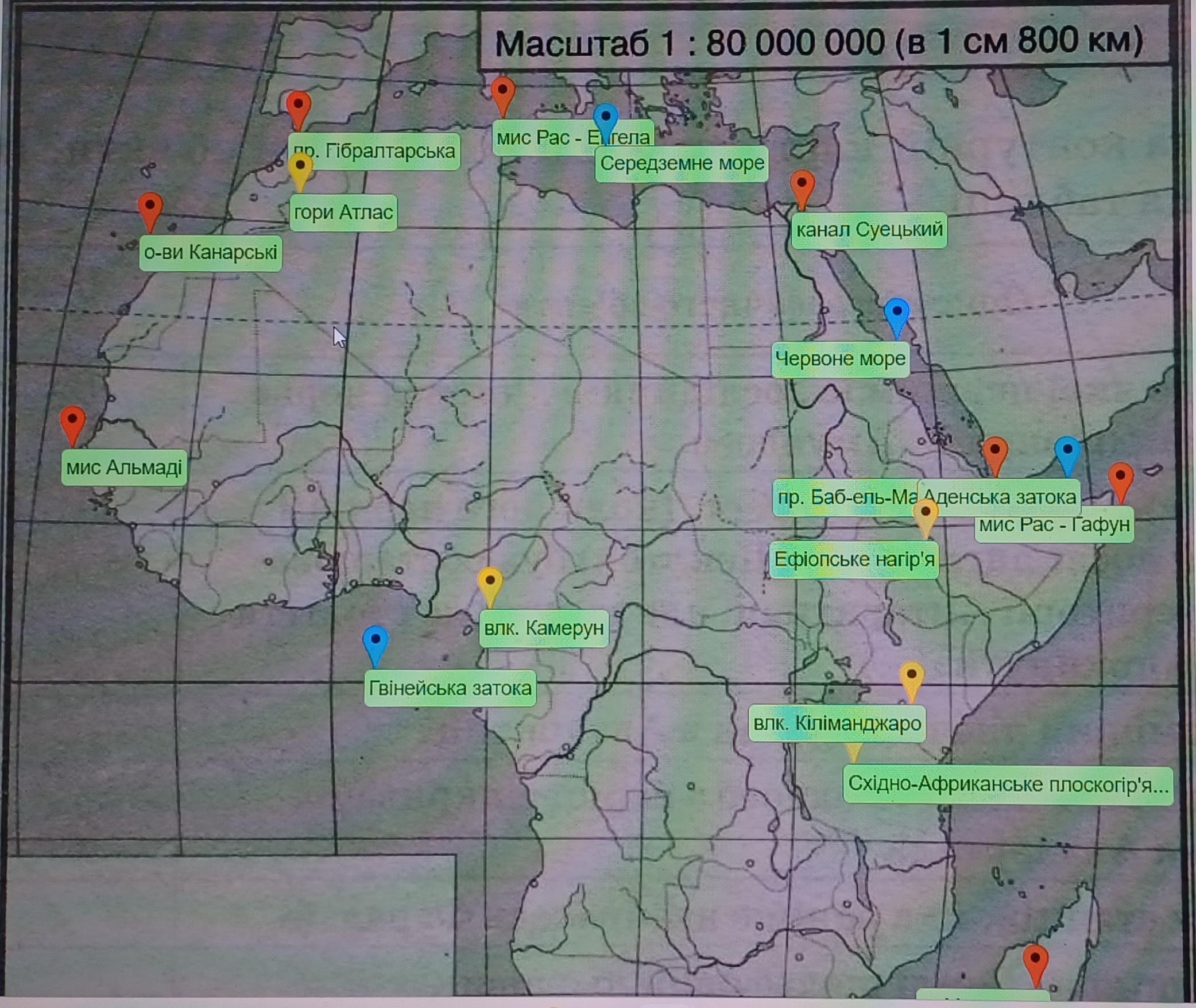Select the Середземне море label
The height and width of the screenshot is (1008, 1196).
click(x=682, y=164)
